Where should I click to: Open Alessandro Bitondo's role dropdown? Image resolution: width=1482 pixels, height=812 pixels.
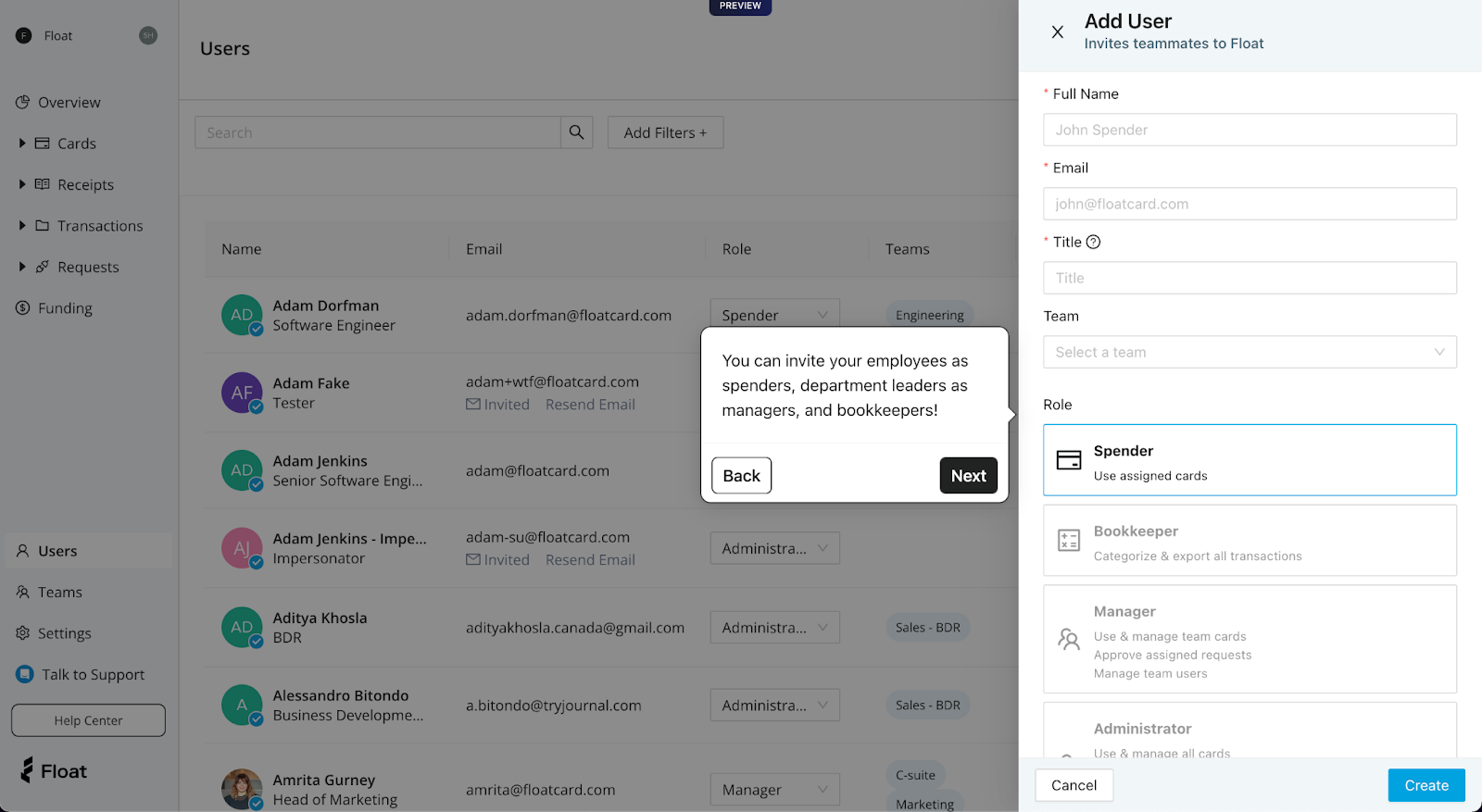(774, 705)
